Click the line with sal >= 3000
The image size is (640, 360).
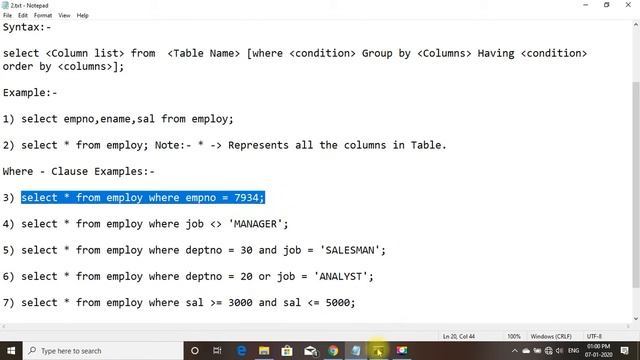pos(179,302)
